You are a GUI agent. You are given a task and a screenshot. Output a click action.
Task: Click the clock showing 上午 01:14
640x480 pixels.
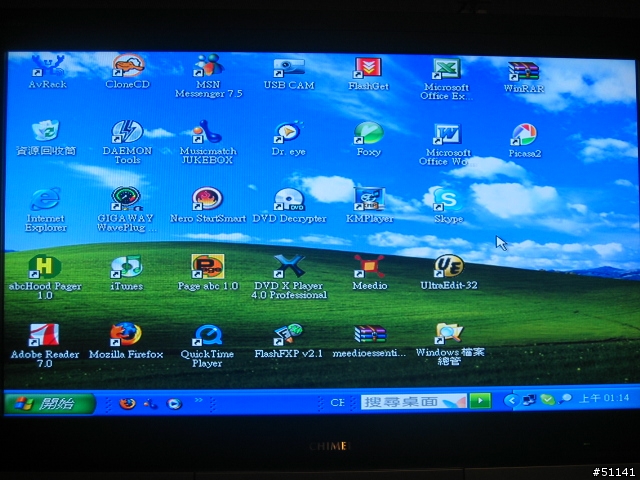[x=604, y=398]
